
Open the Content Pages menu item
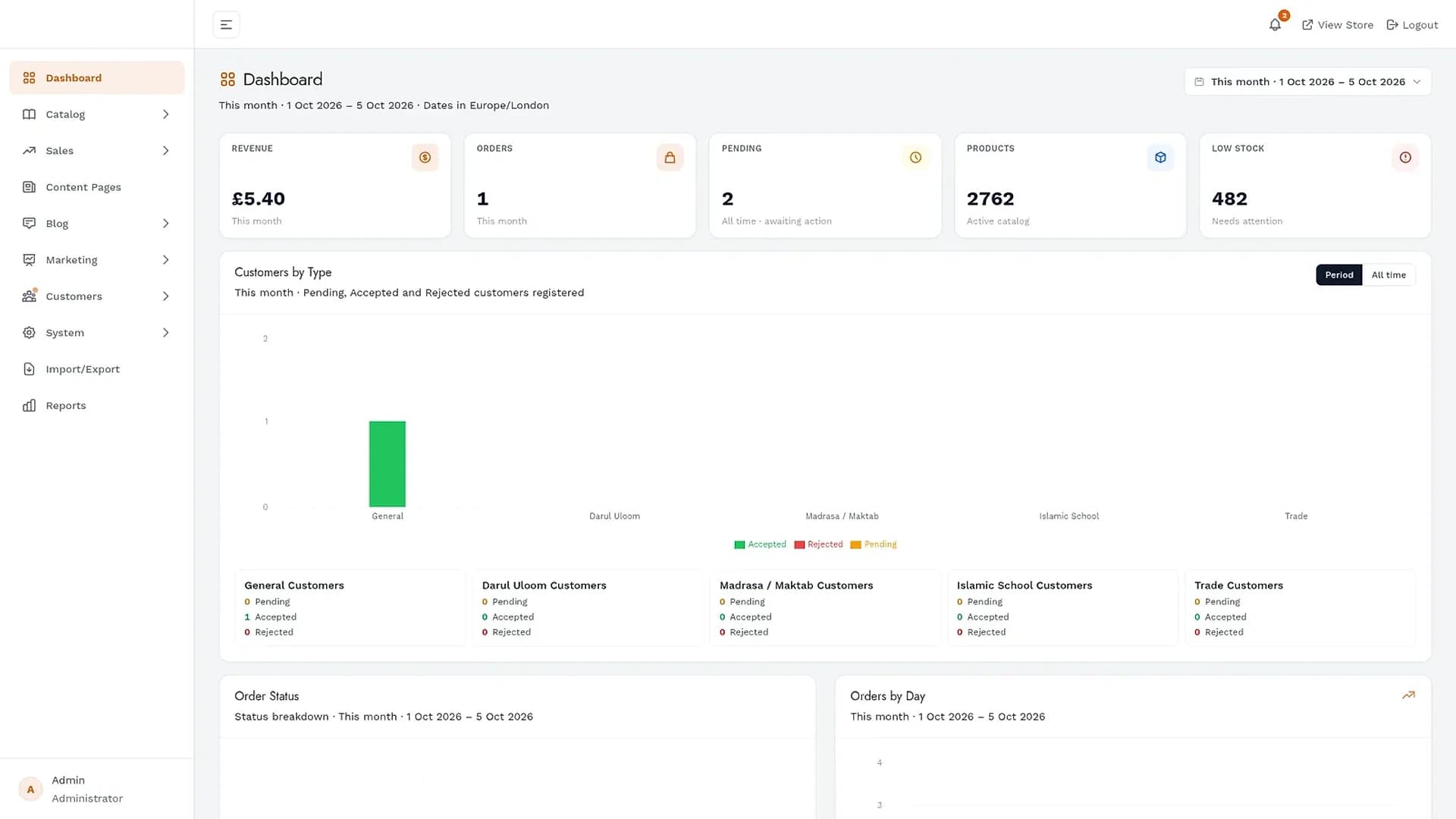(97, 187)
